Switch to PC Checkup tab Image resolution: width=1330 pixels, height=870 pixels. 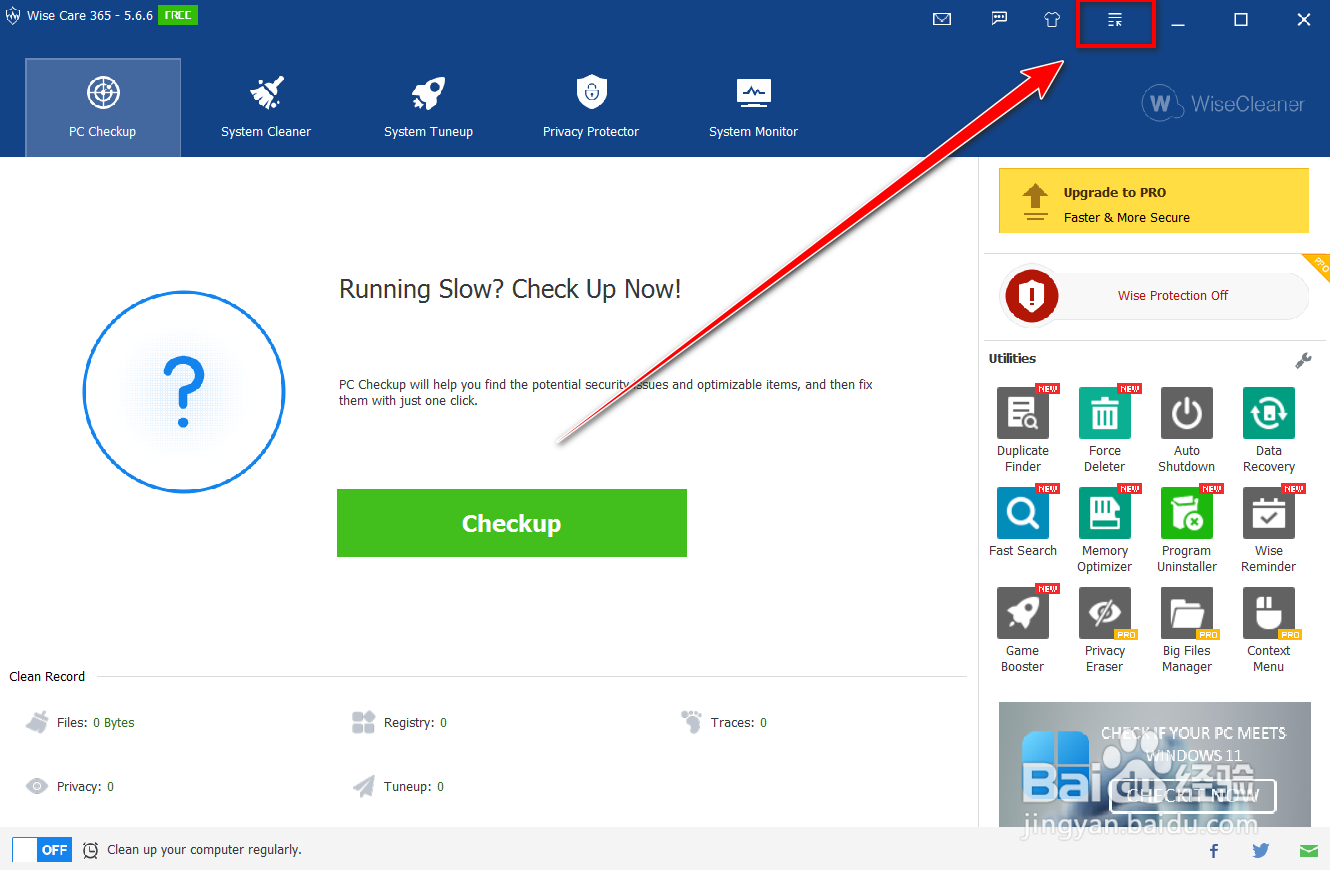point(103,108)
